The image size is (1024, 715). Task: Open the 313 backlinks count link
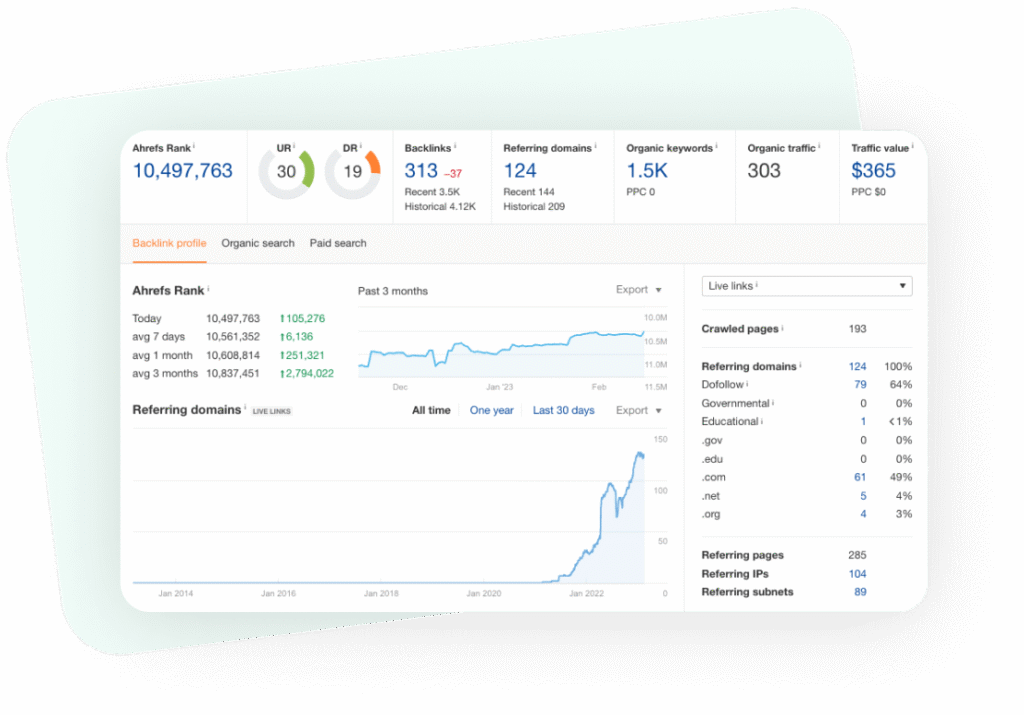tap(421, 171)
